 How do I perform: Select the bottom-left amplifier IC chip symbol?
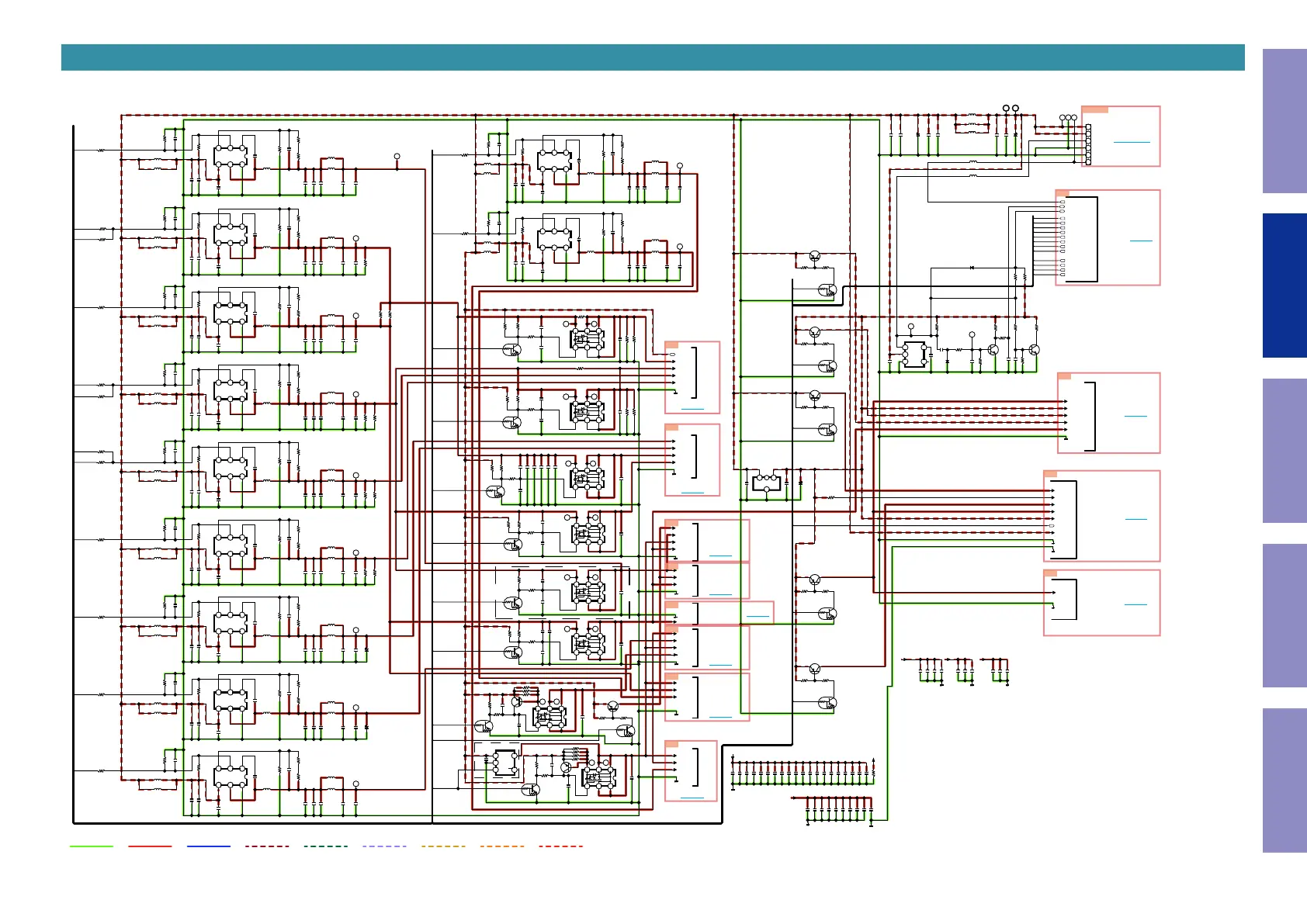[231, 777]
